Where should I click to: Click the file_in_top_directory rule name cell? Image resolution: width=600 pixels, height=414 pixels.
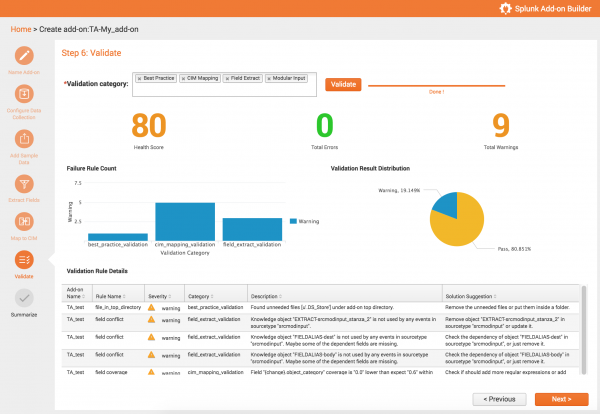click(x=118, y=307)
